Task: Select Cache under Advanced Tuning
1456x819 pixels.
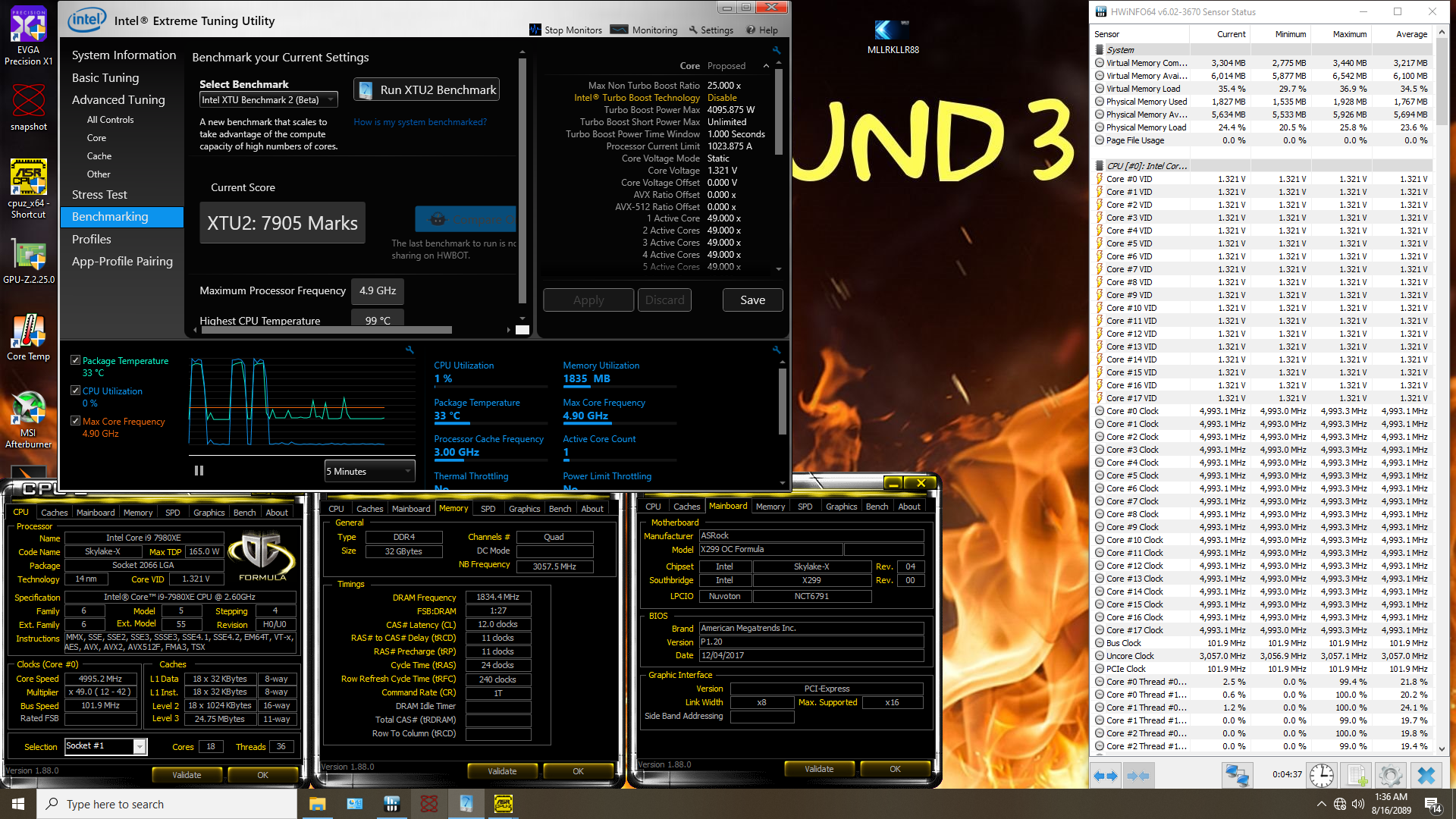Action: point(99,156)
